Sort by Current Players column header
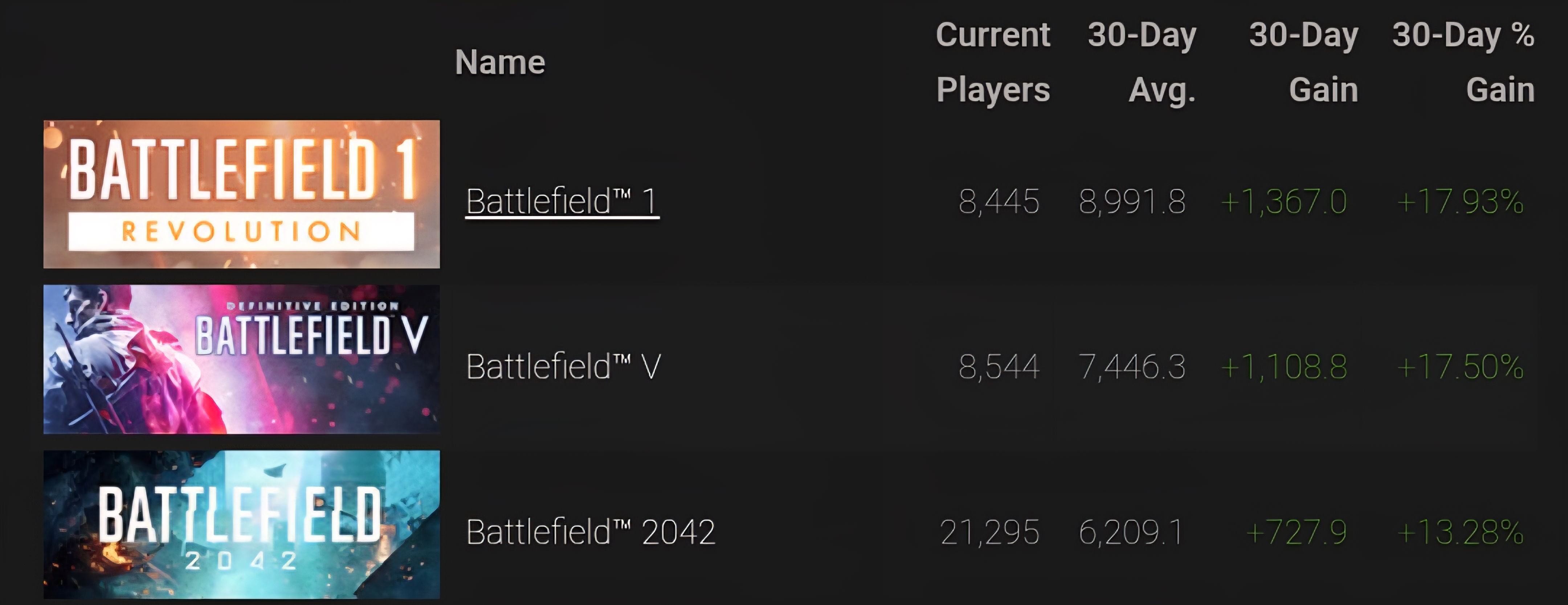Screen dimensions: 1568x605 point(993,62)
